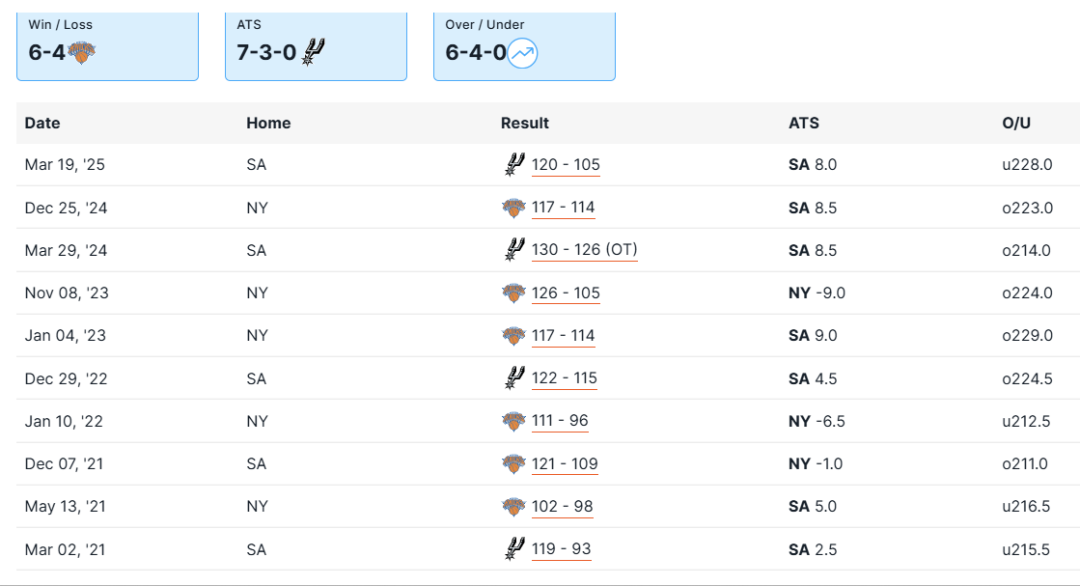Click the Date column header

(x=42, y=123)
